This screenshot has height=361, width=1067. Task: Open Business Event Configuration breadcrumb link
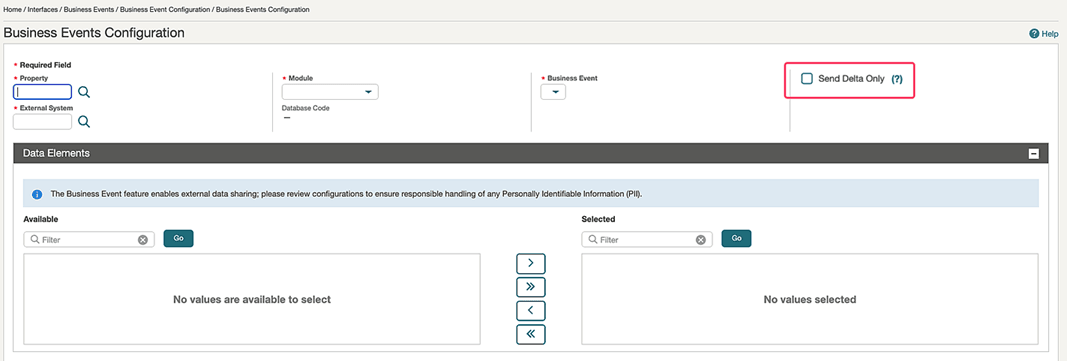(165, 10)
